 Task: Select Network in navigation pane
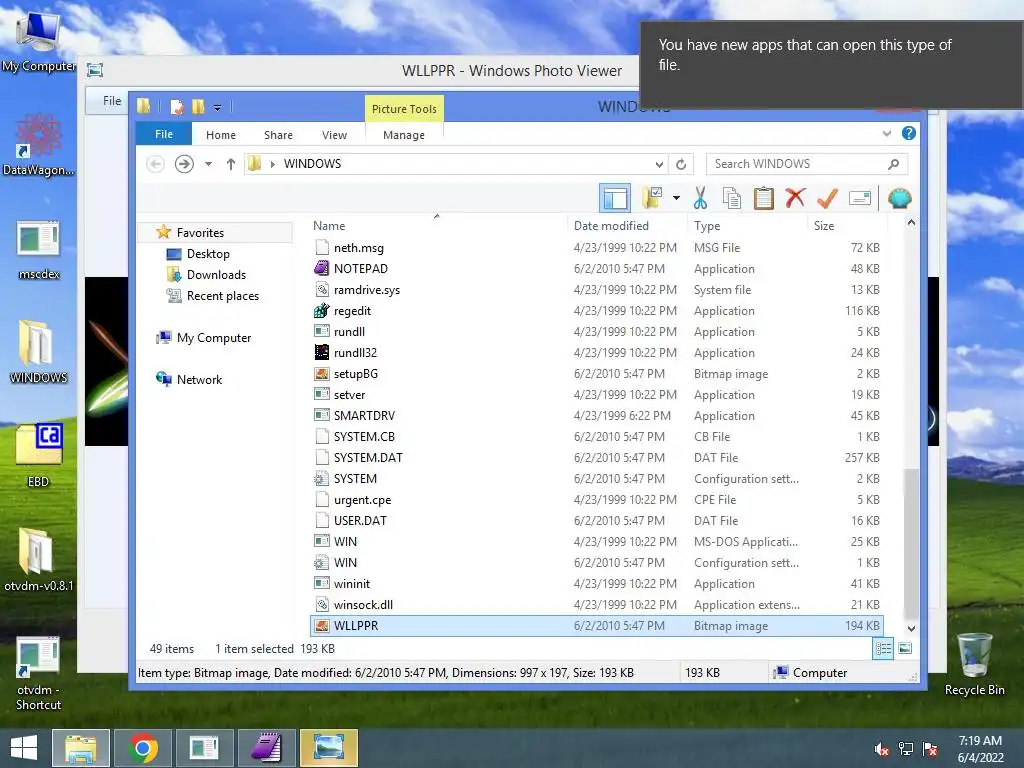(x=199, y=379)
